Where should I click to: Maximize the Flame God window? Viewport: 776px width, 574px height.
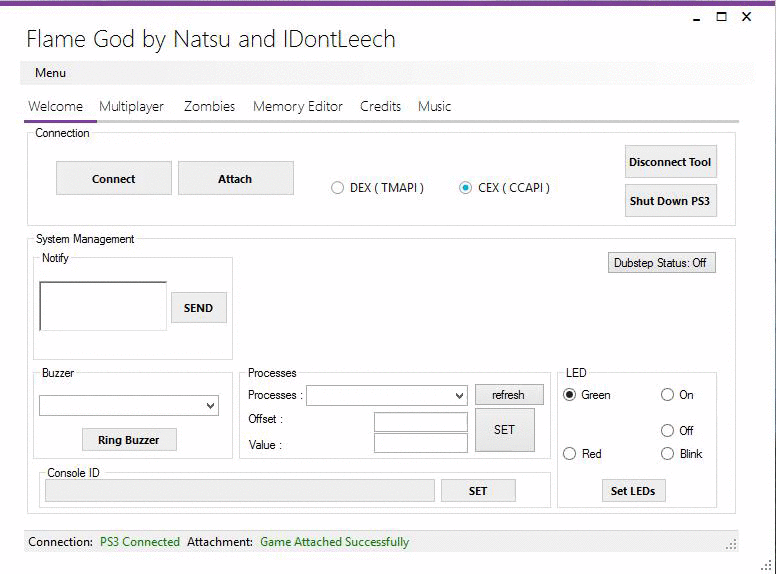[722, 17]
